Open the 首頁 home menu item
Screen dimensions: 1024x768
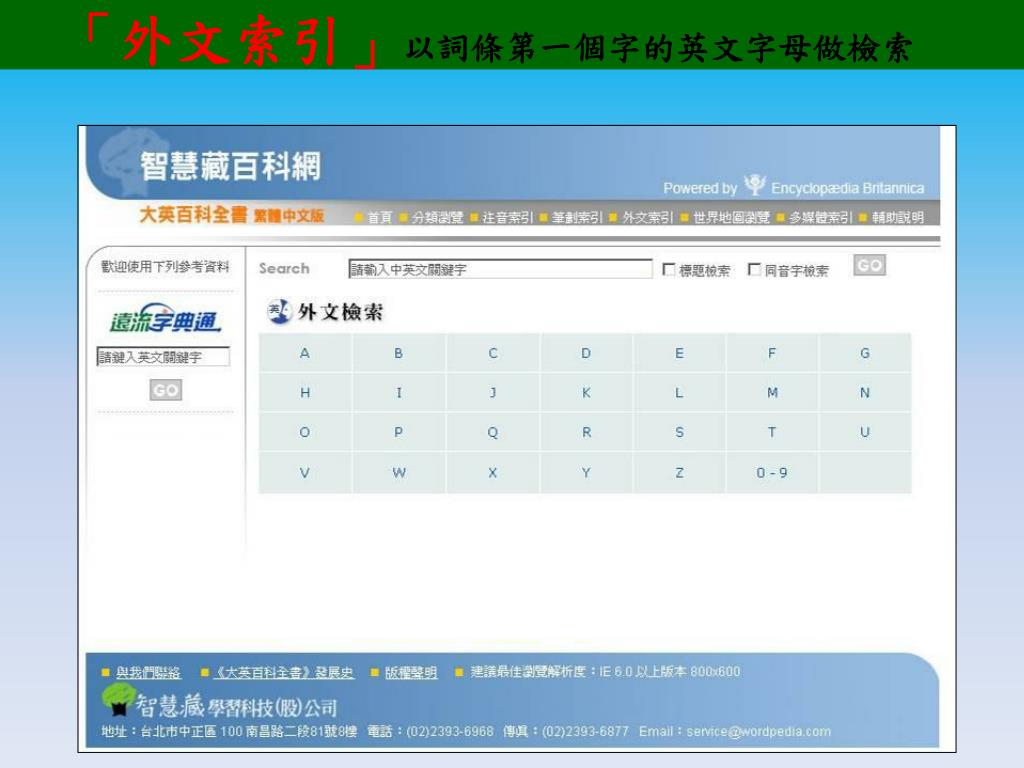coord(379,217)
